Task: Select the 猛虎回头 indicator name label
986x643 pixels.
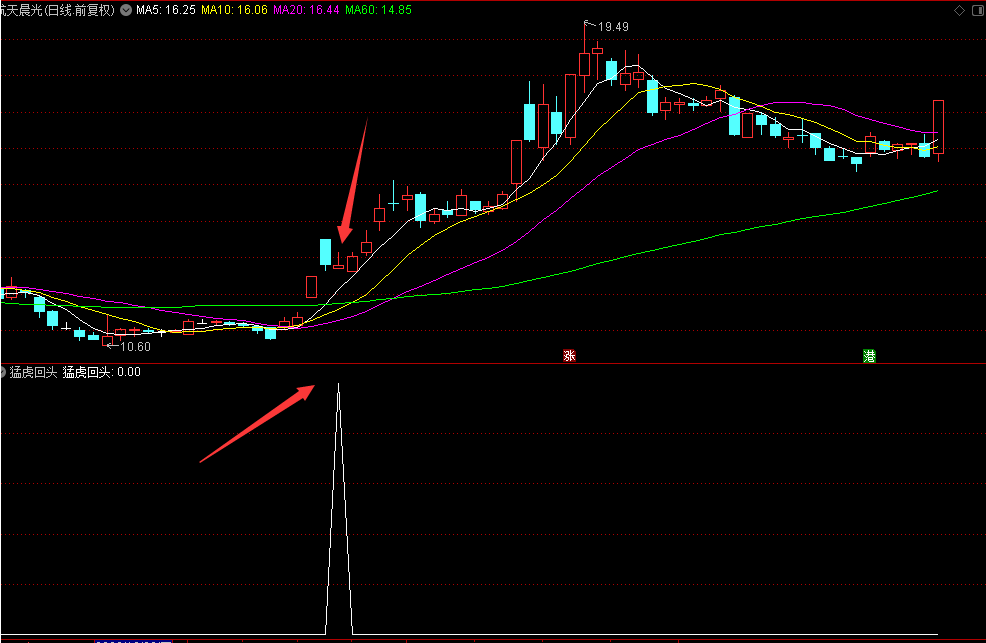Action: point(33,372)
